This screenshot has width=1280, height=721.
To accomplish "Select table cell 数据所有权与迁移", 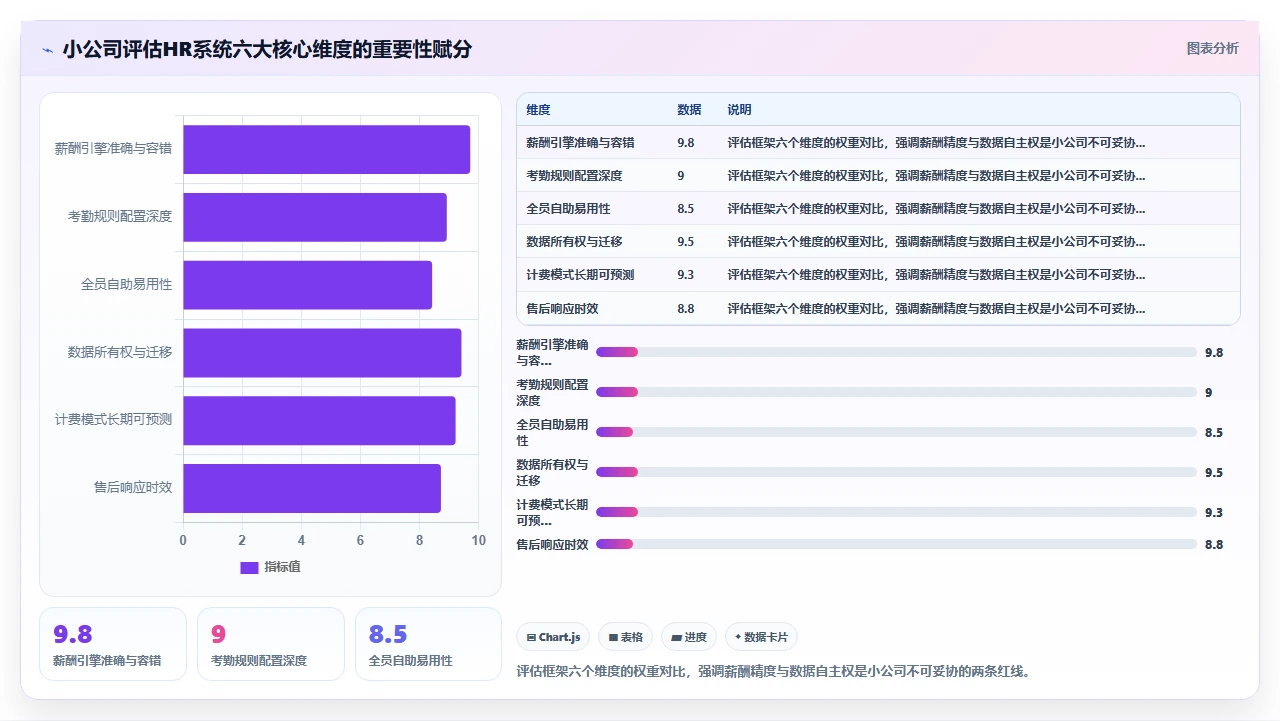I will [x=574, y=242].
